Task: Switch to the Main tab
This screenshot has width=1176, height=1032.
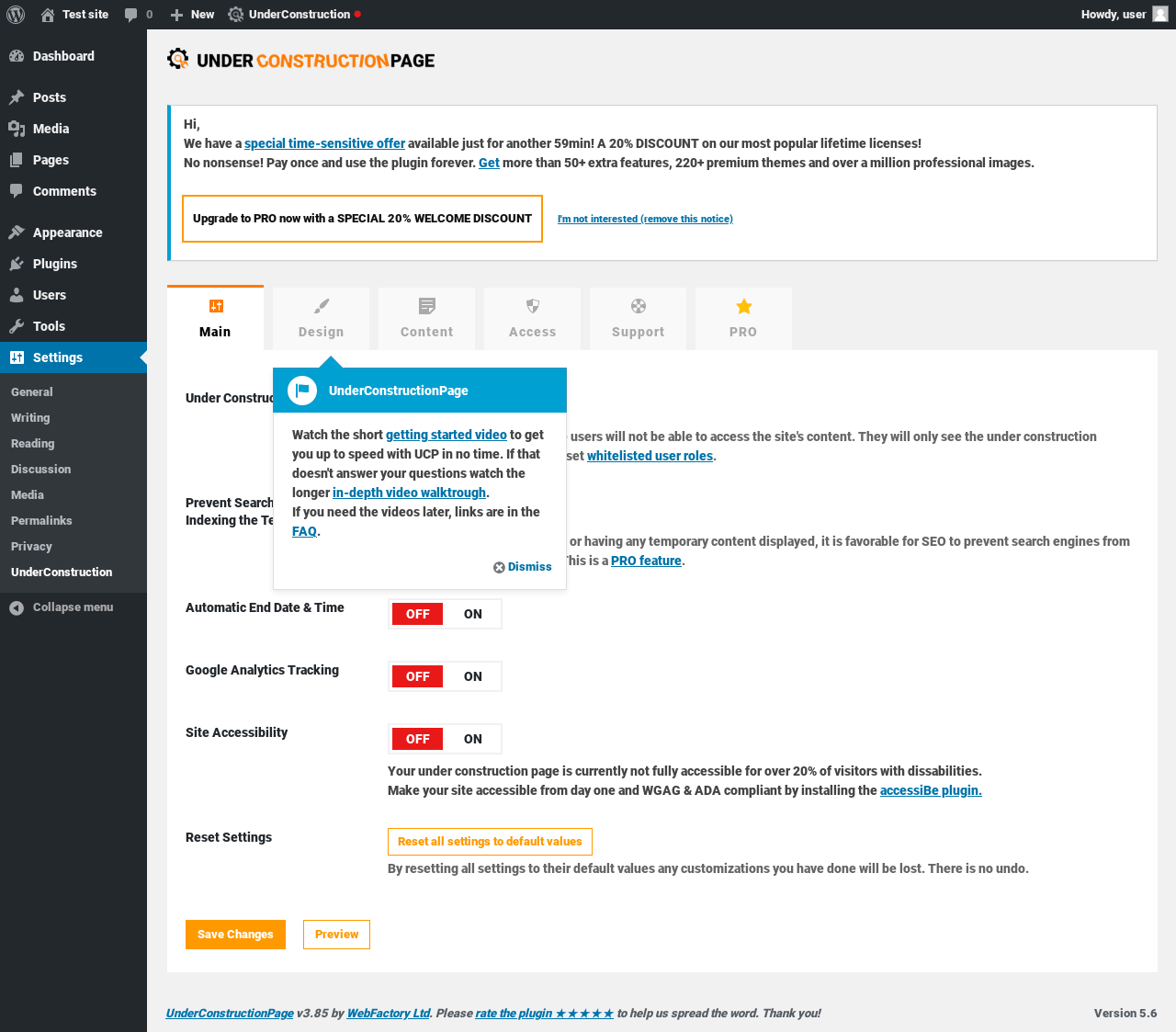Action: [x=215, y=318]
